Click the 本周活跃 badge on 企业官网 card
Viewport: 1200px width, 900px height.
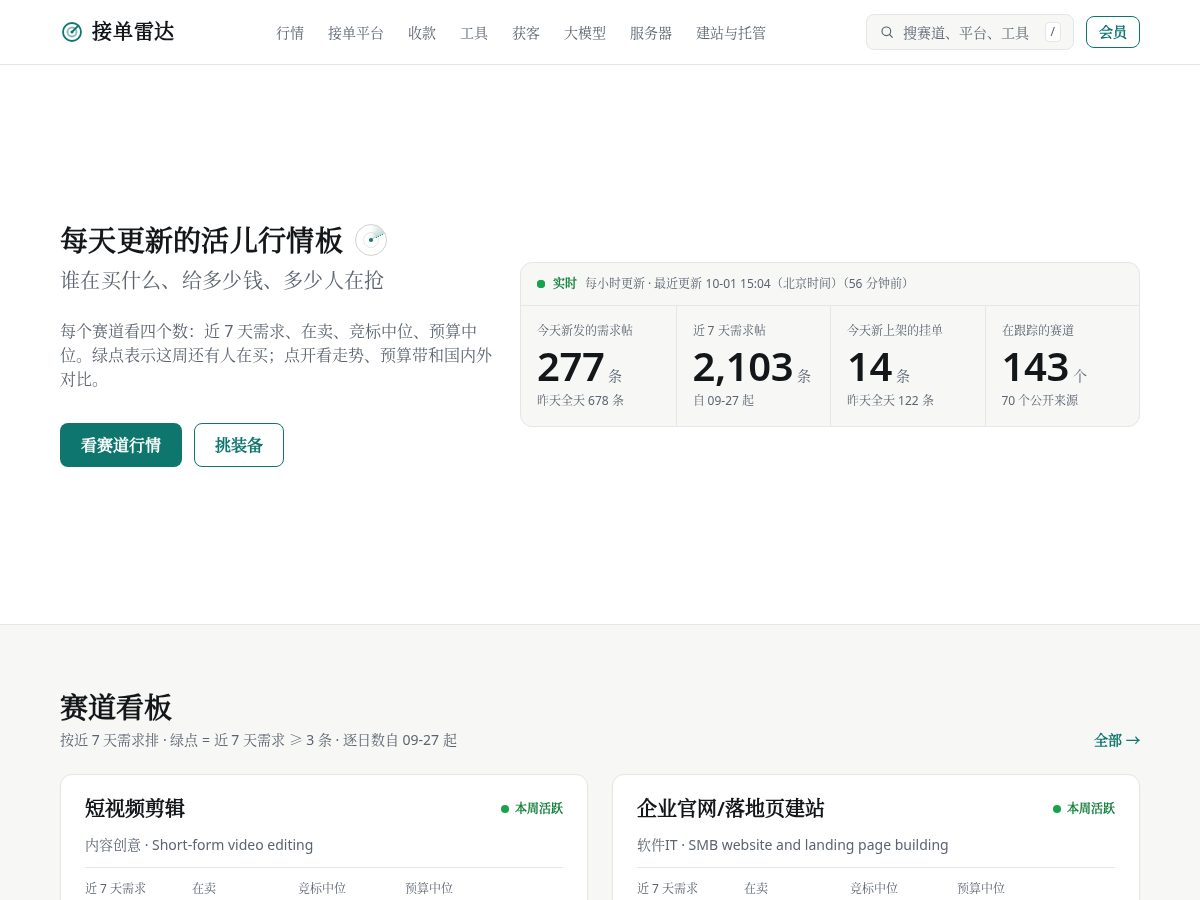click(x=1084, y=808)
